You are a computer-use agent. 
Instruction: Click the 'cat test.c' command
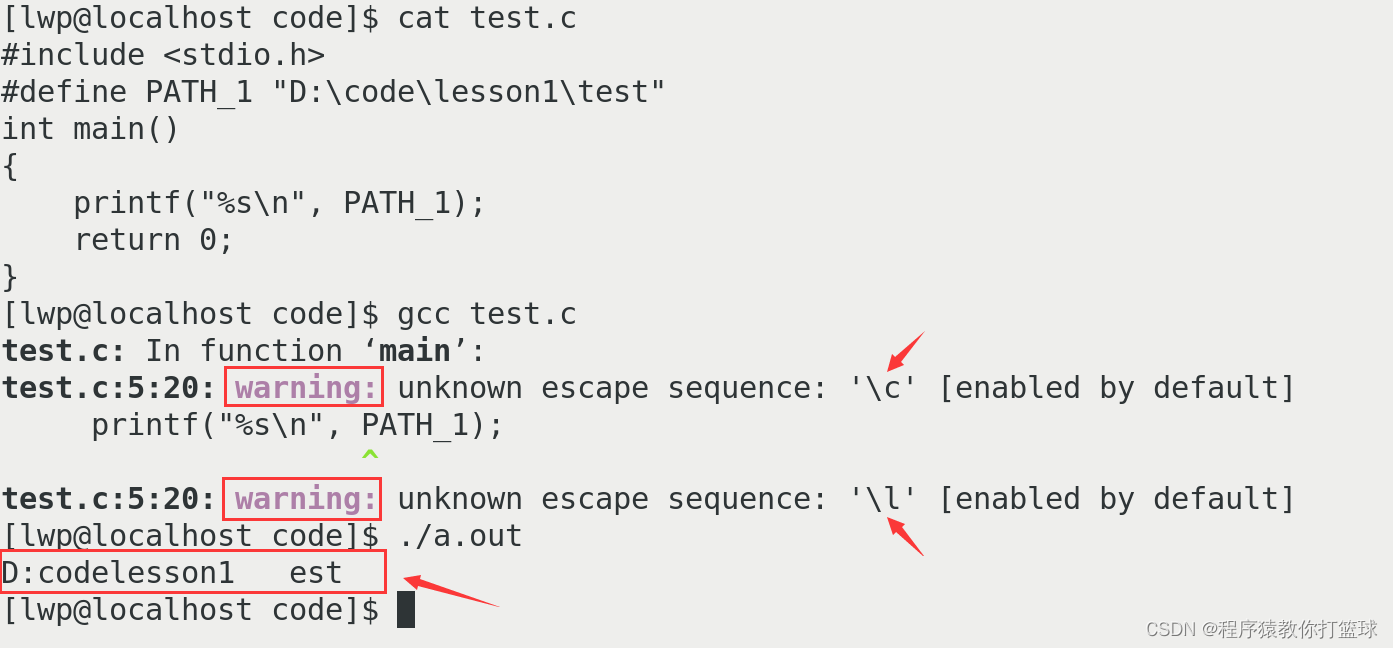coord(487,18)
